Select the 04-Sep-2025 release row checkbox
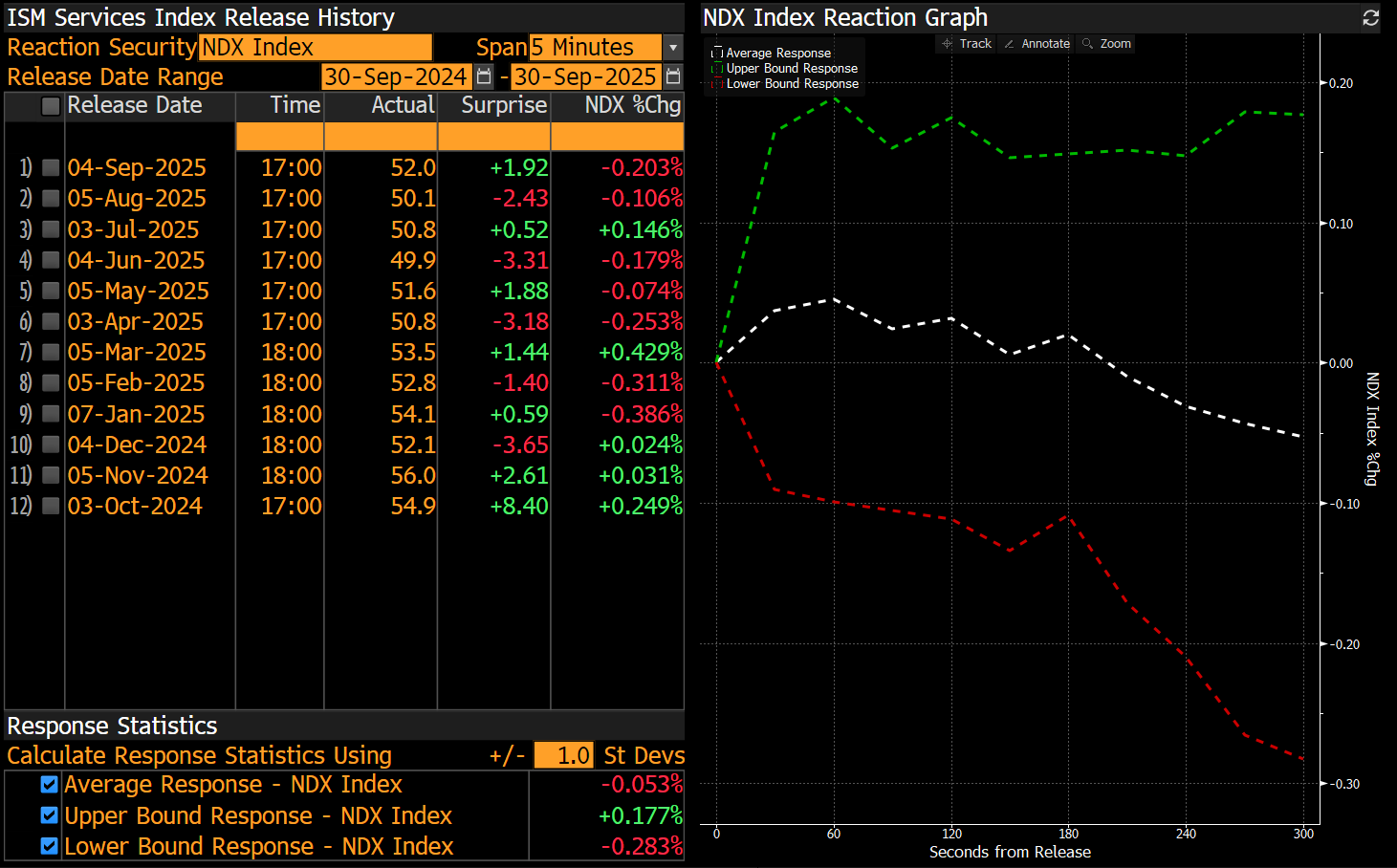The width and height of the screenshot is (1397, 868). click(51, 168)
